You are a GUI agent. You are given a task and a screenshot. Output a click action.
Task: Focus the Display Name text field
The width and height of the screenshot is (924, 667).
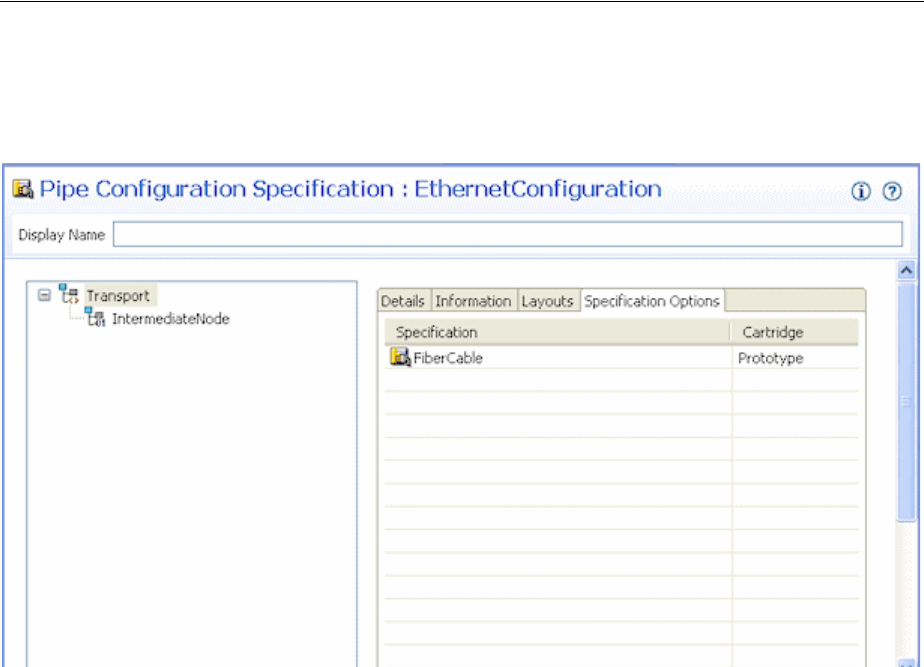507,235
